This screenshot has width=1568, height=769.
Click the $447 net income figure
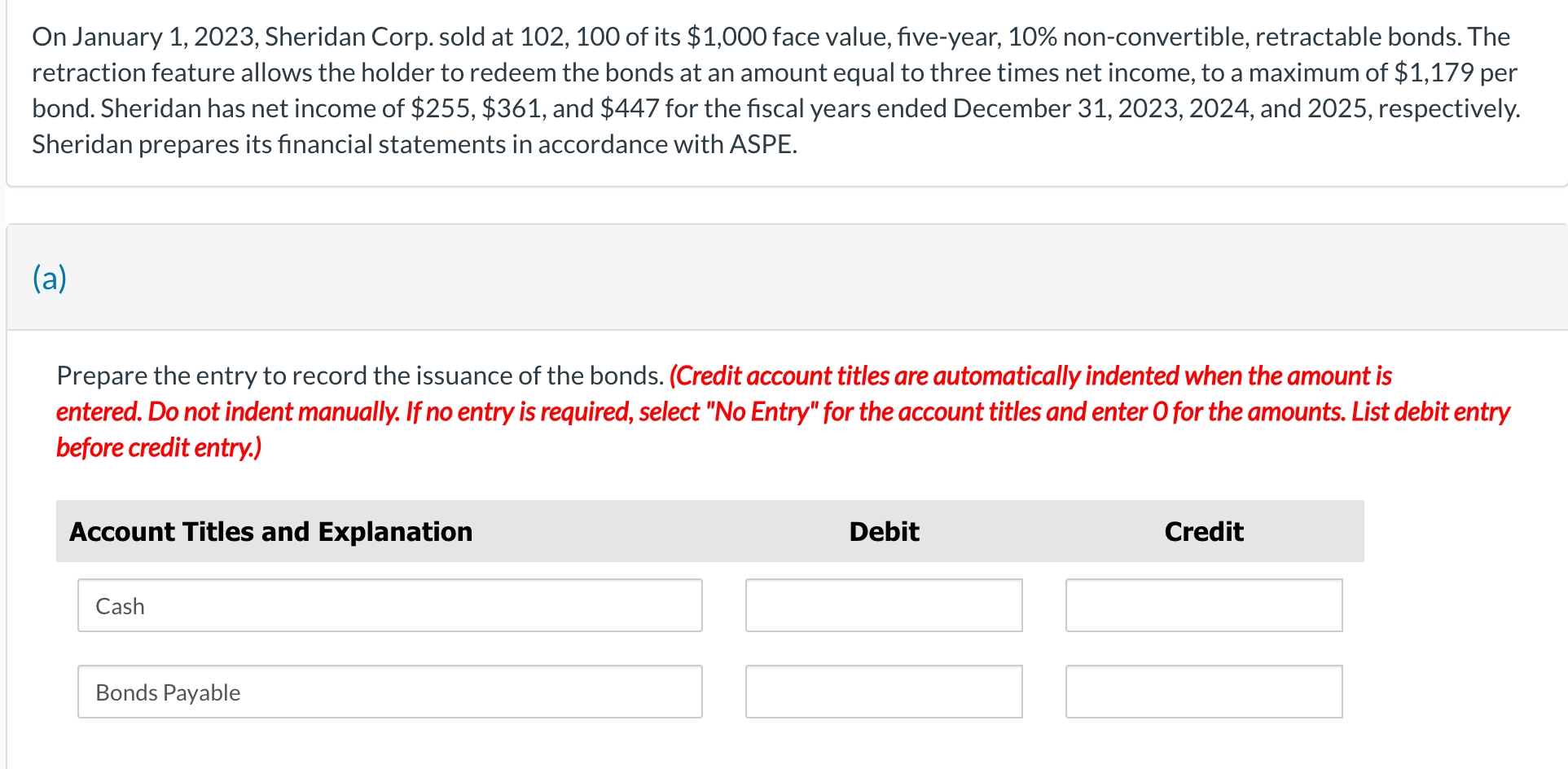[x=629, y=108]
